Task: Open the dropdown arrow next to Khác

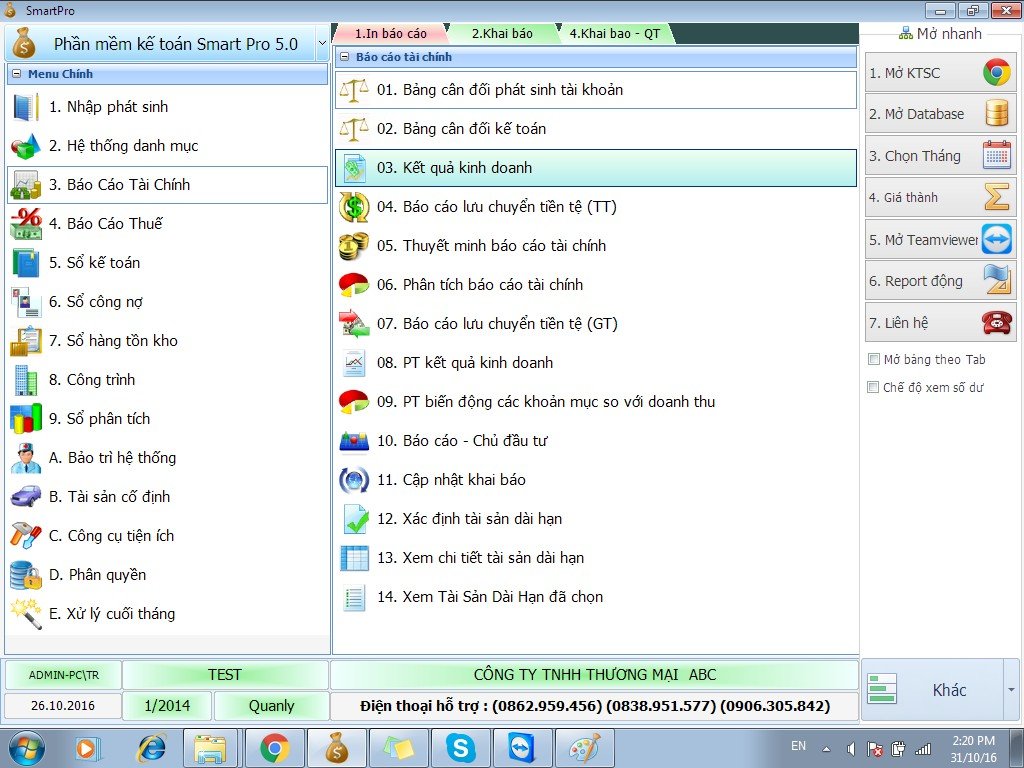Action: tap(1010, 690)
